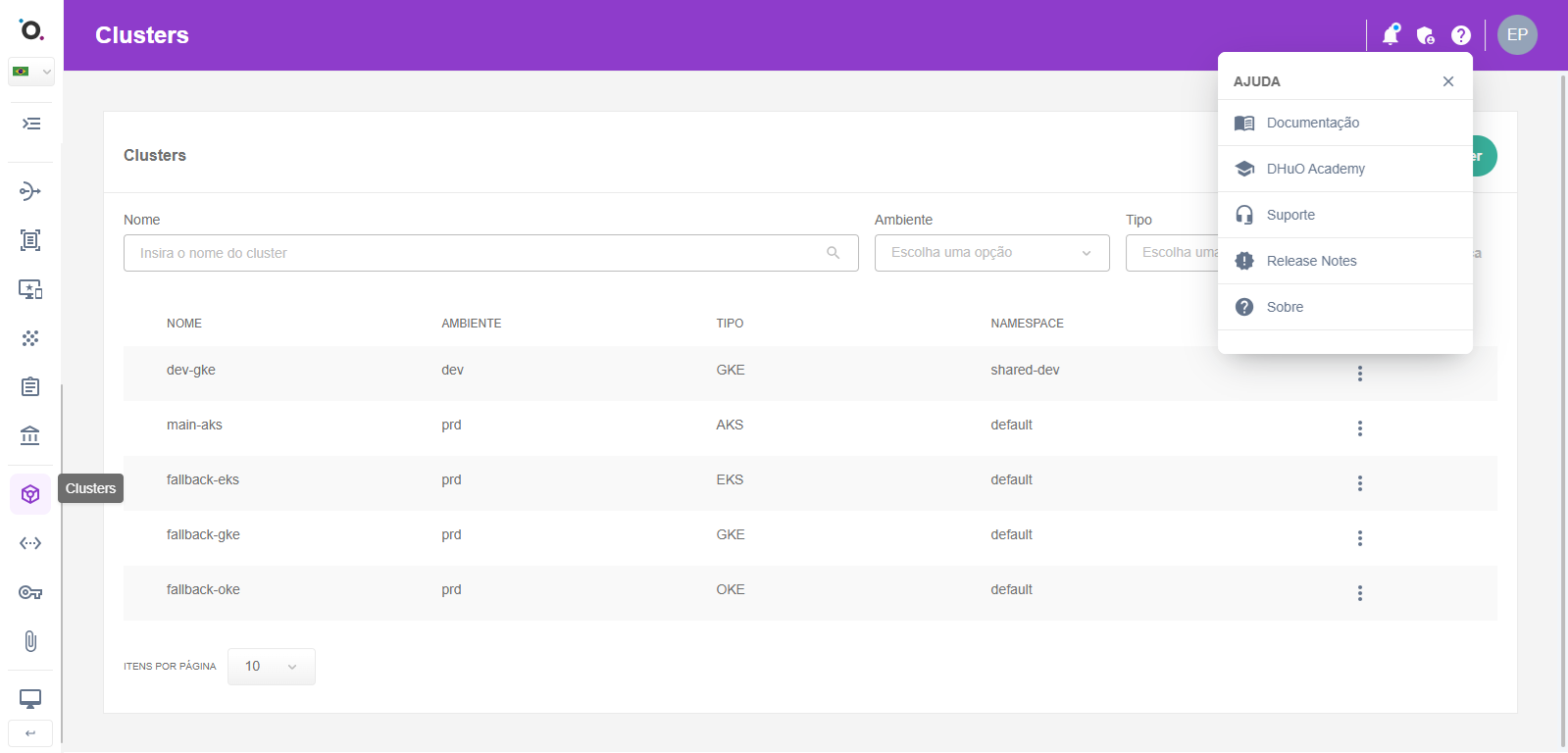
Task: Open the flow connector sidebar icon
Action: (x=30, y=191)
